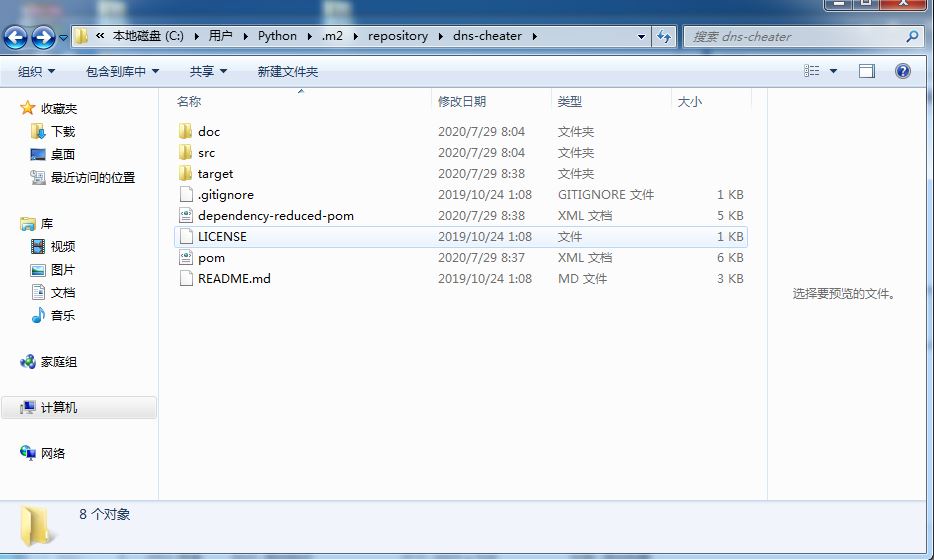Open address bar history dropdown arrow

click(641, 36)
